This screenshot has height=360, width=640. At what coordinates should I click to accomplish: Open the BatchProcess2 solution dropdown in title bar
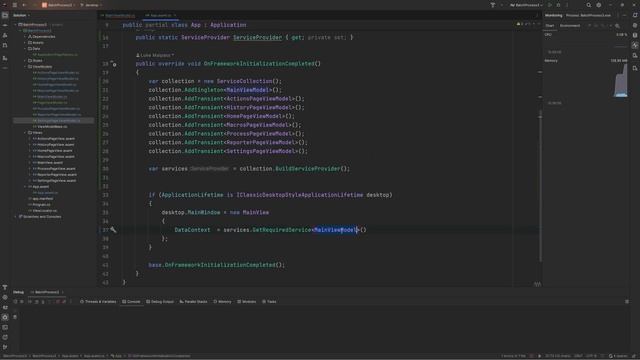coord(58,5)
